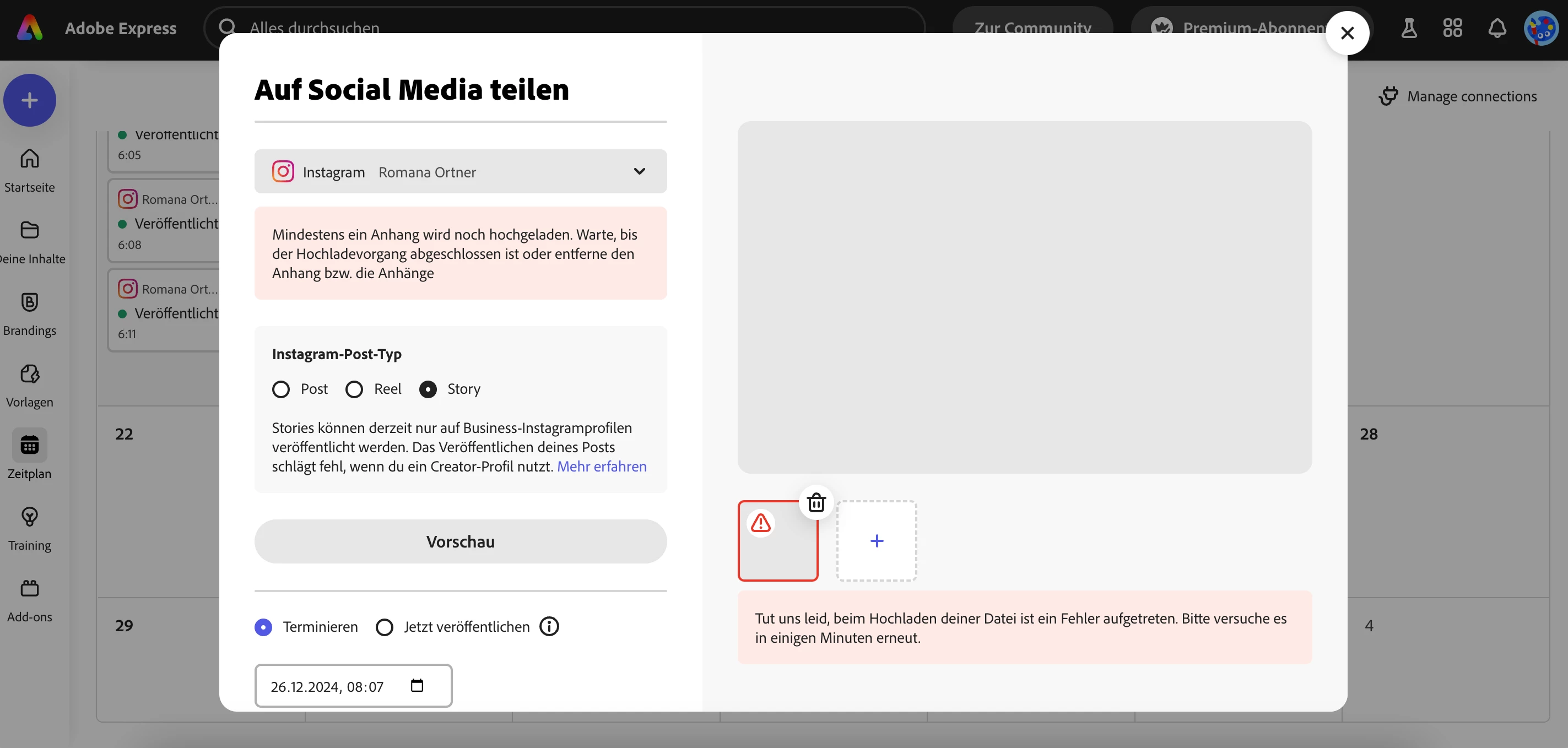Choose Jetzt veröffentlichen radio button

[x=384, y=627]
